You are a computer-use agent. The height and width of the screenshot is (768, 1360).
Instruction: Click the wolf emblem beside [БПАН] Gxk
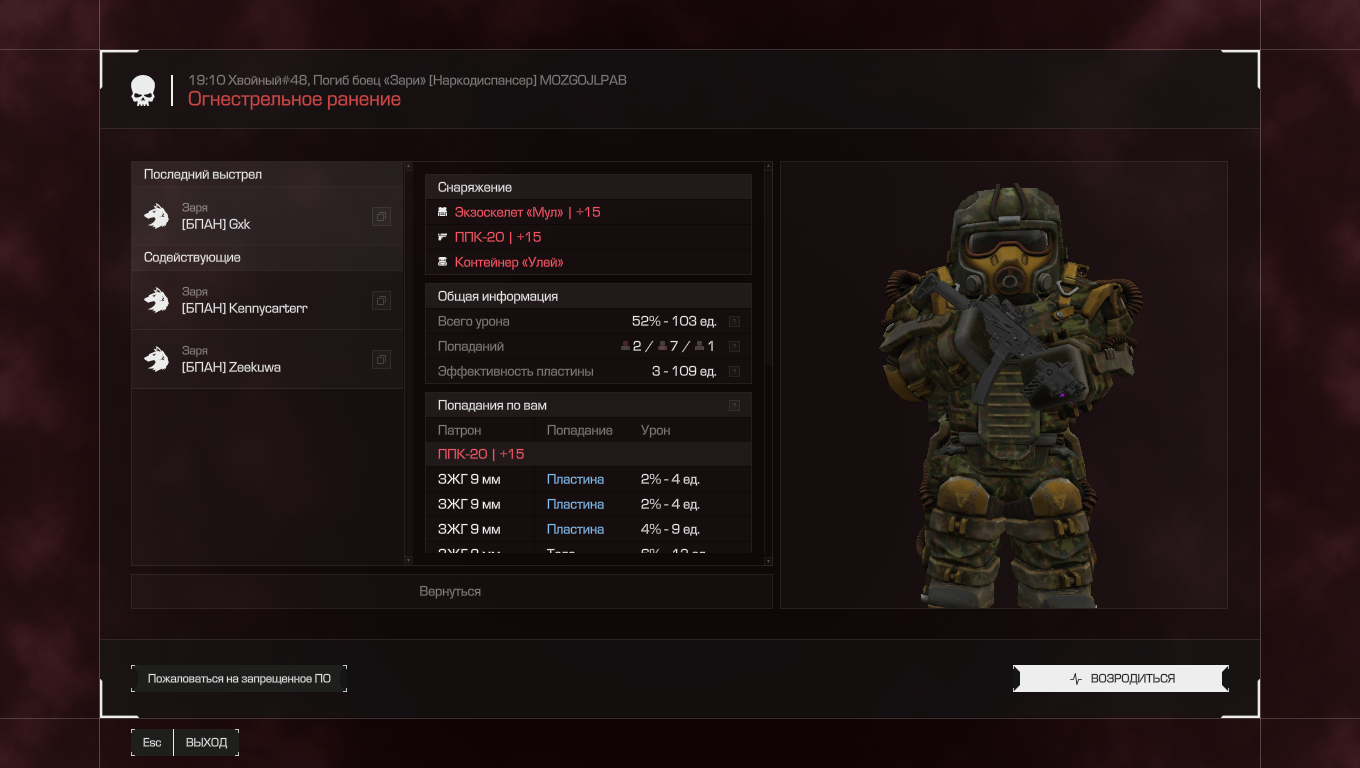pyautogui.click(x=156, y=216)
